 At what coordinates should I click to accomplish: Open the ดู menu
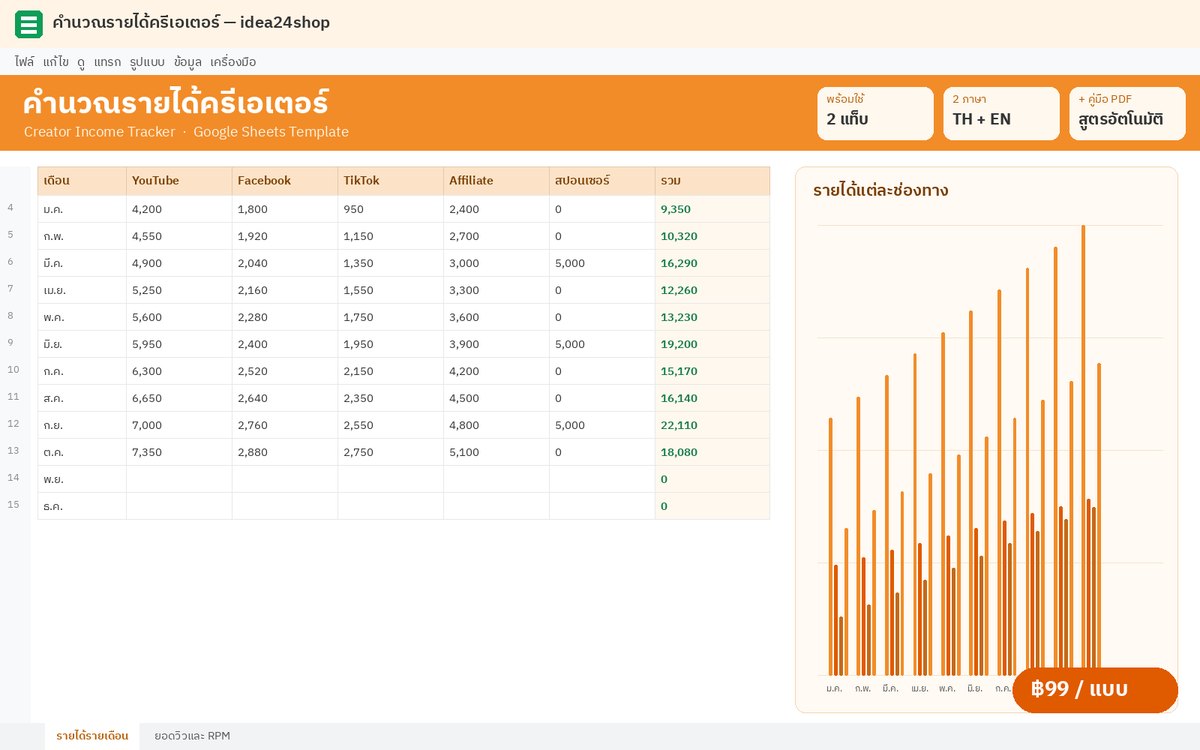(81, 62)
